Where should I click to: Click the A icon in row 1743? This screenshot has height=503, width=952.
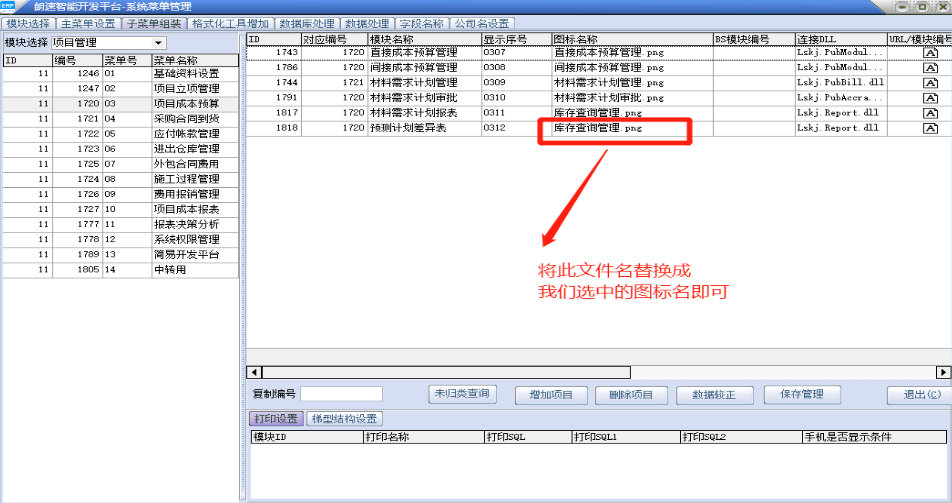[929, 52]
